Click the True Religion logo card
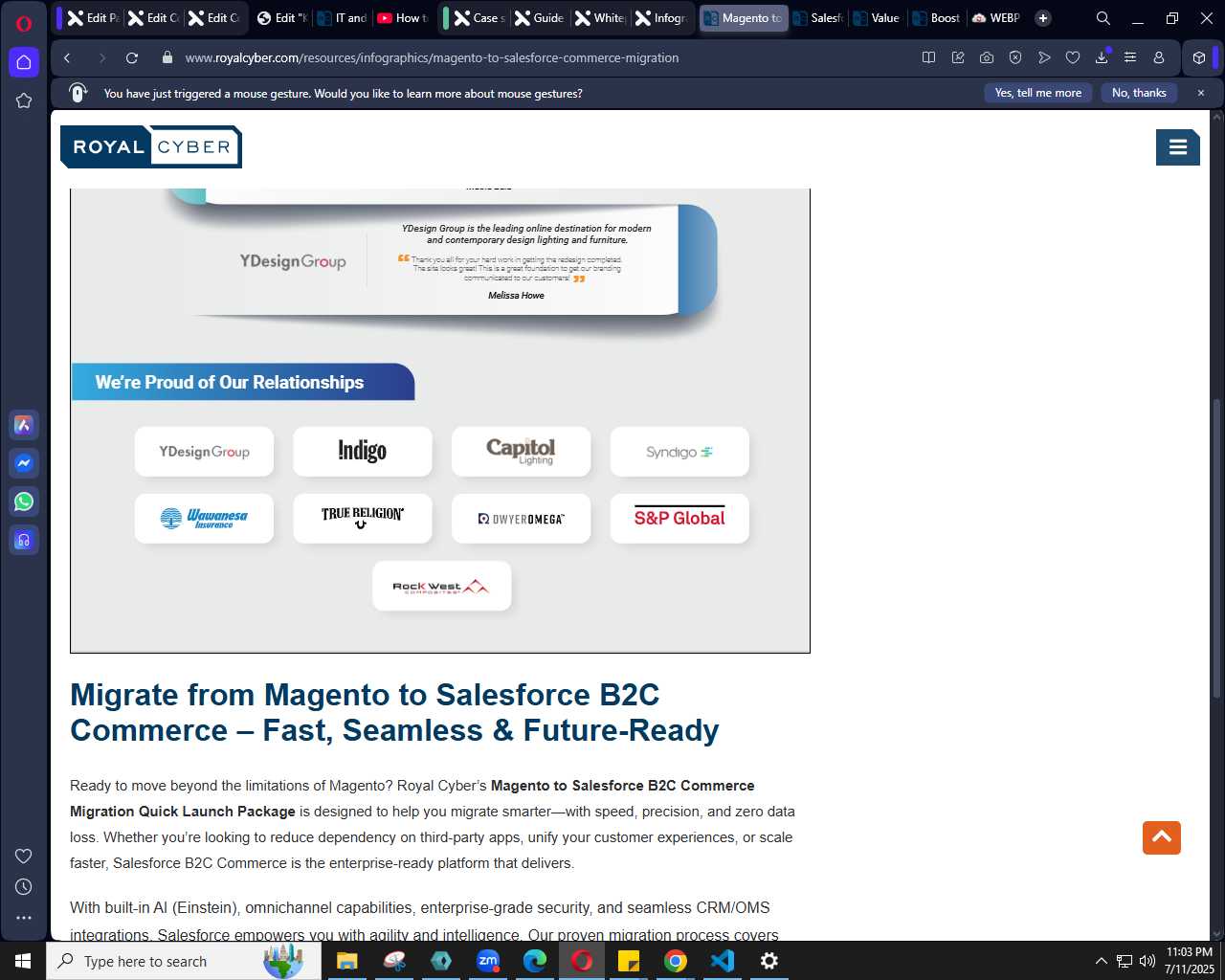 coord(363,519)
